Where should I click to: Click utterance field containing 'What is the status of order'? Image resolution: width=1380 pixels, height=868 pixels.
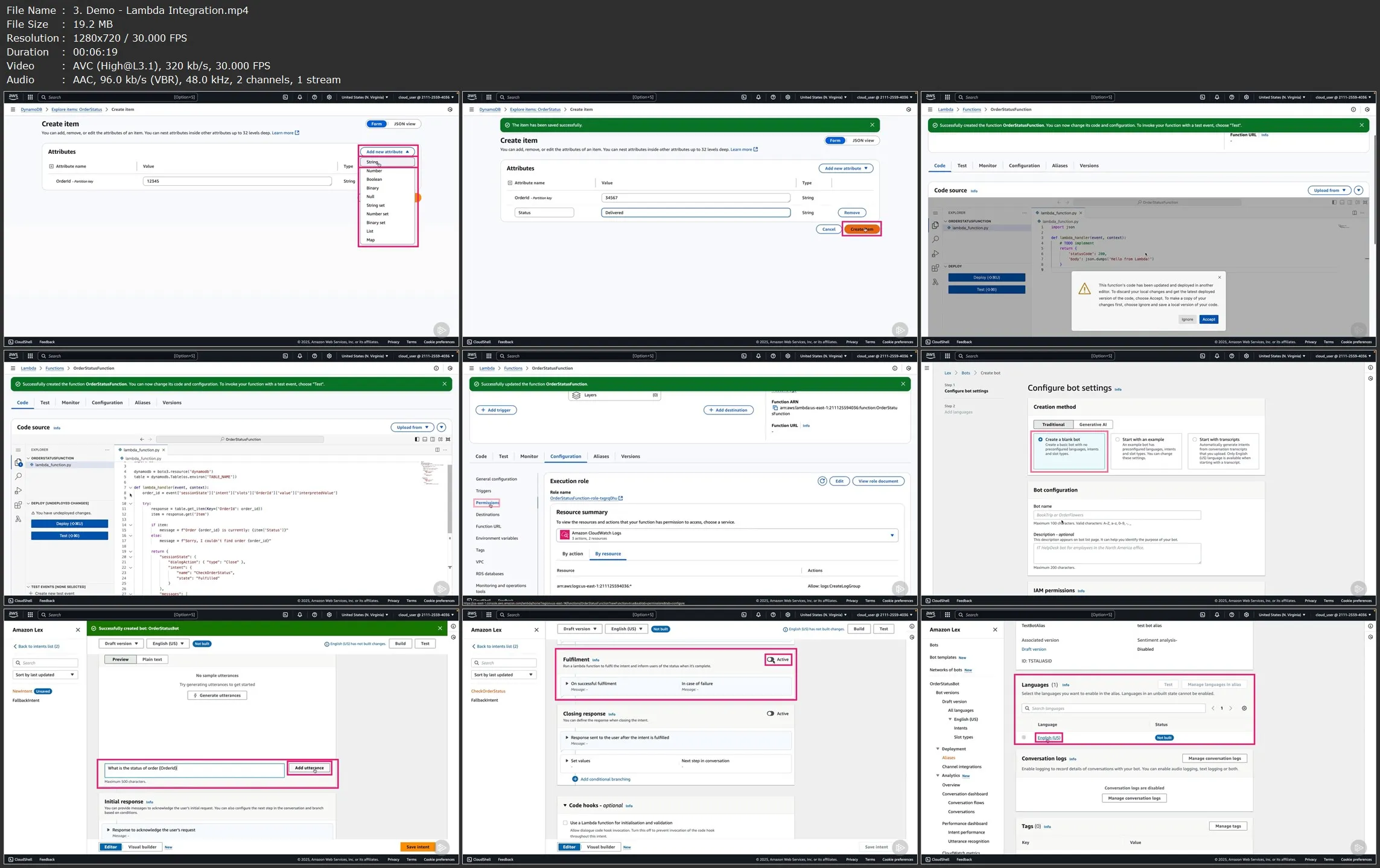(x=194, y=770)
